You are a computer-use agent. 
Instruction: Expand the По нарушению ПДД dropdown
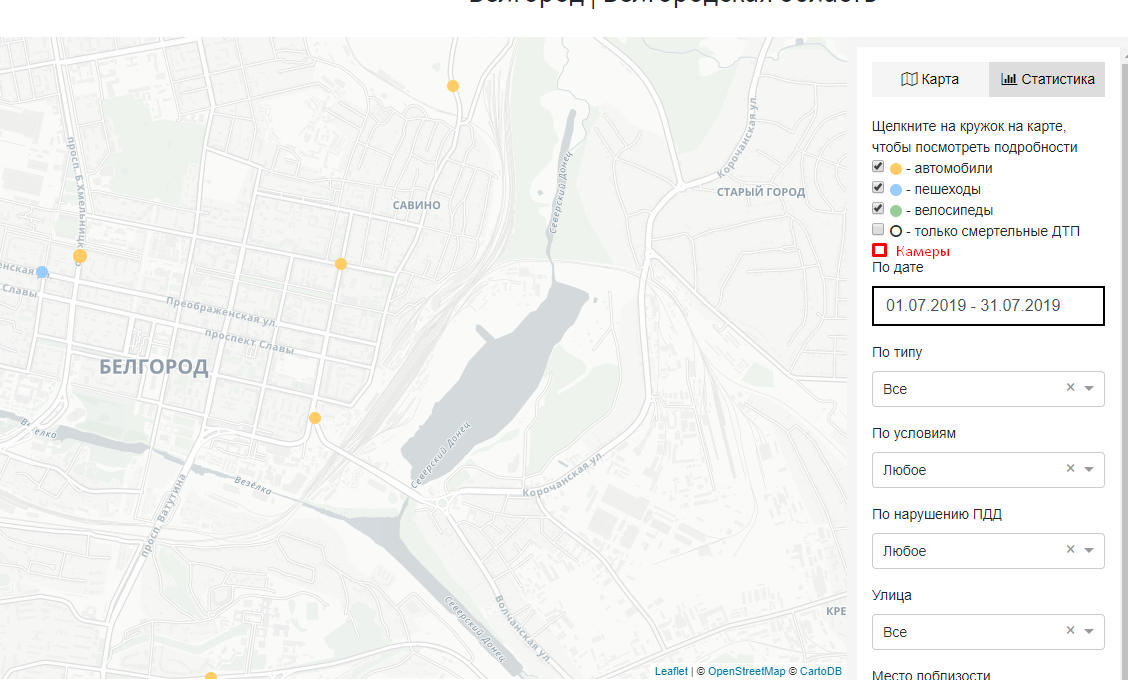click(x=1089, y=551)
